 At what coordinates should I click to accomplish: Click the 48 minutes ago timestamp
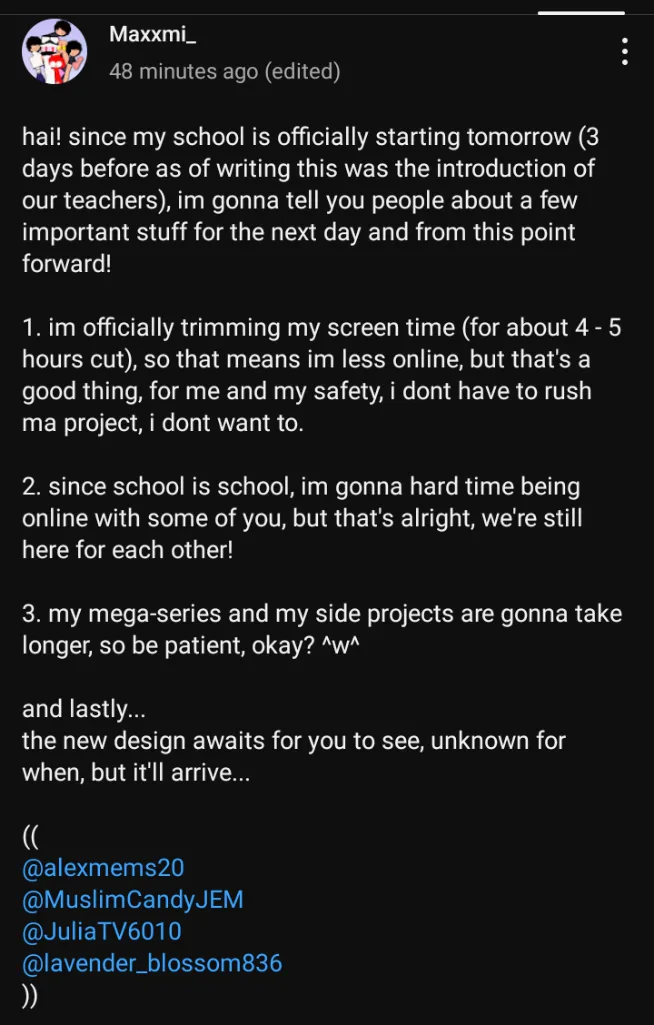pyautogui.click(x=184, y=71)
